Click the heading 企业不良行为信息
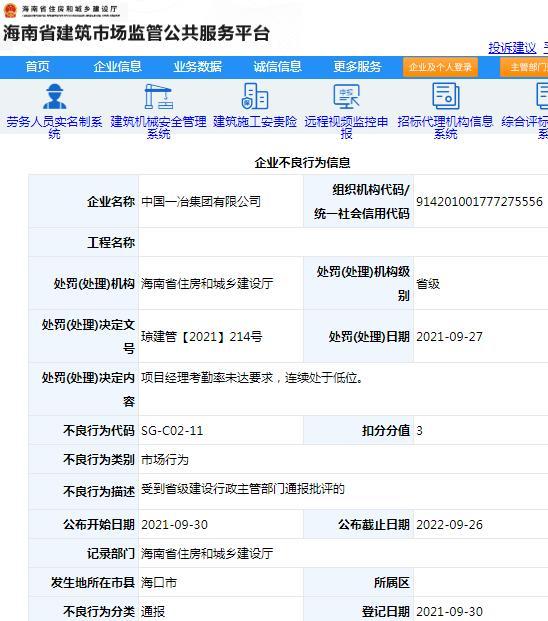Image resolution: width=548 pixels, height=621 pixels. coord(303,162)
